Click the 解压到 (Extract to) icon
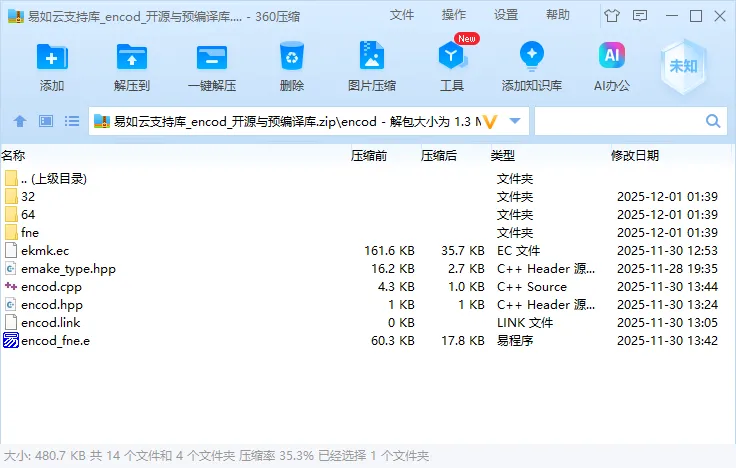Viewport: 736px width, 468px height. tap(131, 58)
